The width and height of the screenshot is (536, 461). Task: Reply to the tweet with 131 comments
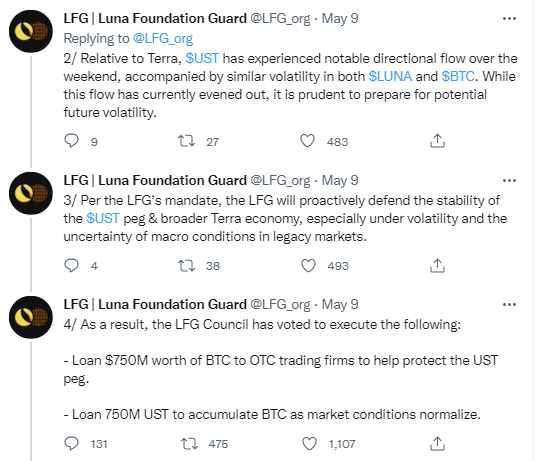(x=71, y=444)
